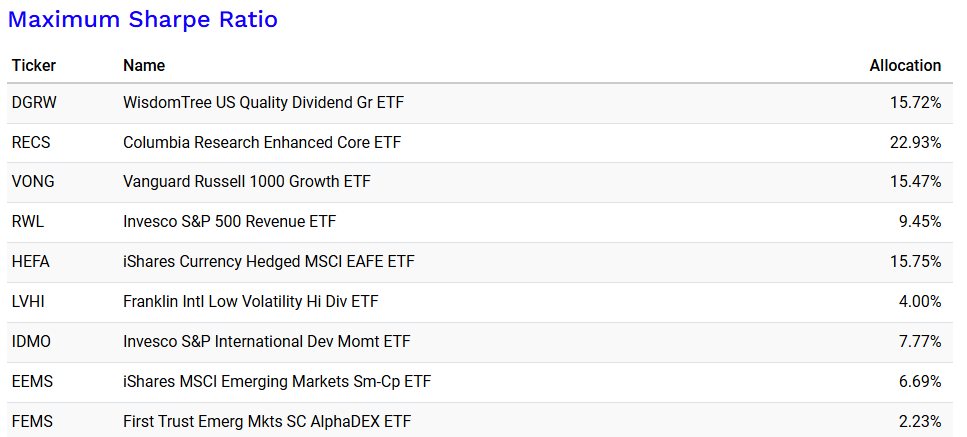Select the VONG ticker cell
The height and width of the screenshot is (437, 967).
click(33, 182)
